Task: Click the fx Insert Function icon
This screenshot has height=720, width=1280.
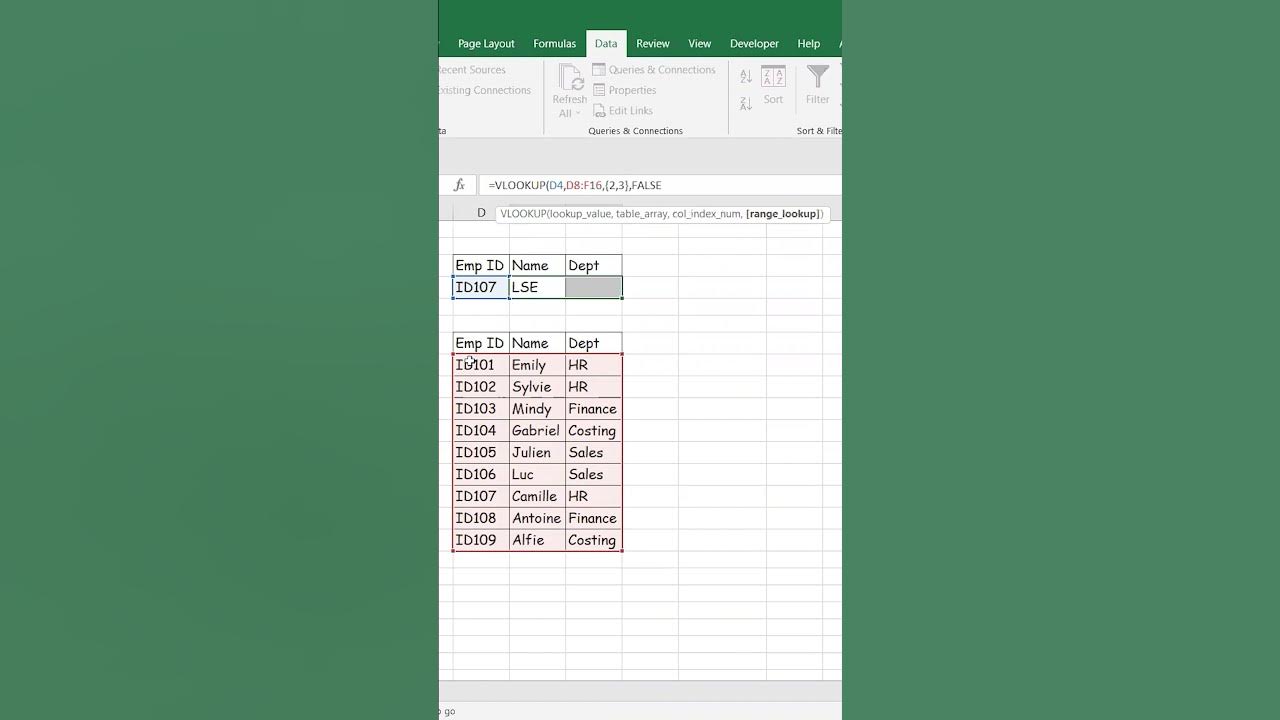Action: click(459, 185)
